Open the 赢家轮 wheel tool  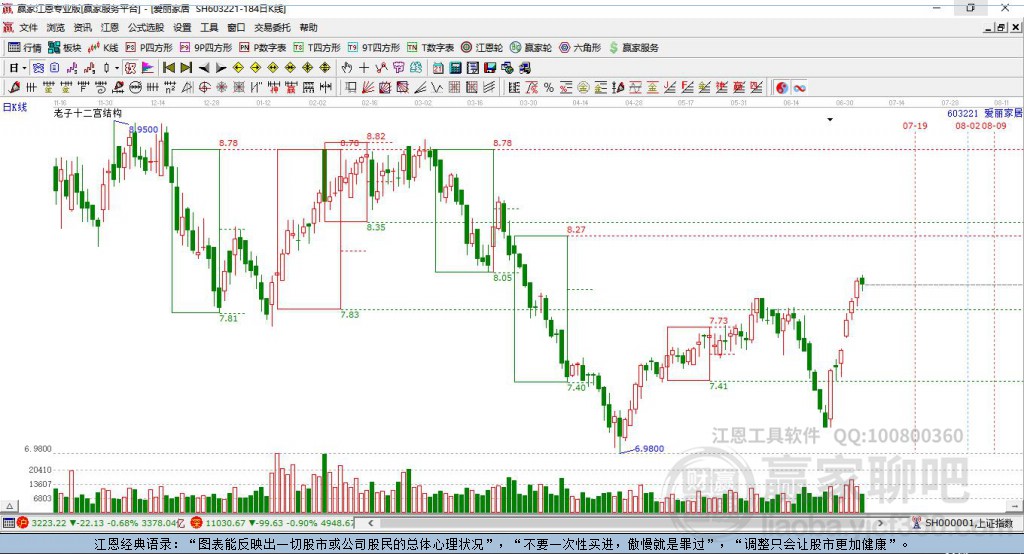point(531,48)
